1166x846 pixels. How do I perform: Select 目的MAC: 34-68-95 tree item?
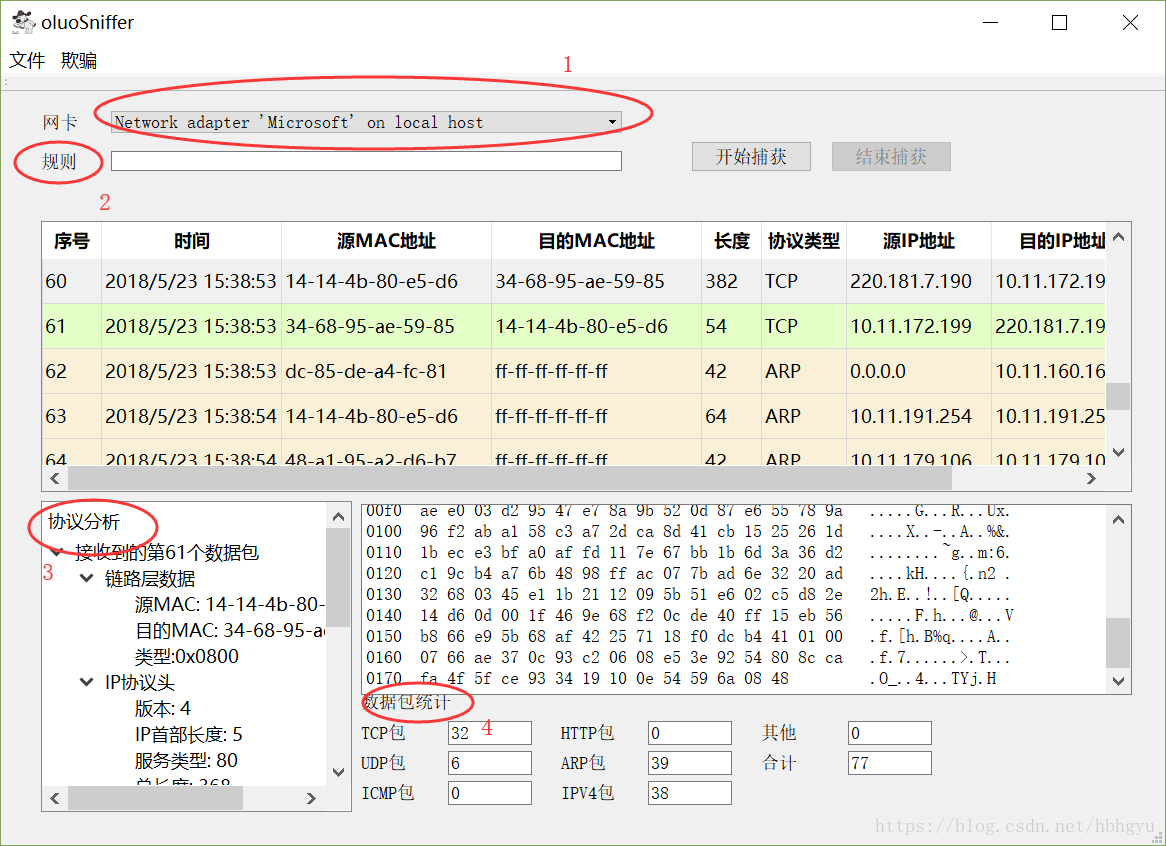(x=230, y=630)
